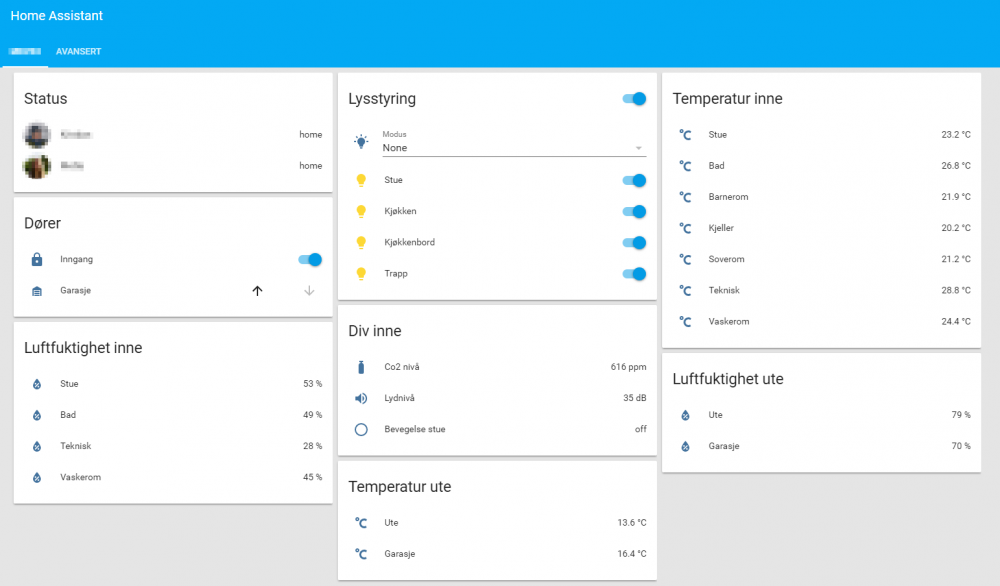
Task: Open the Kjøkkenbord light entity details
Action: pos(409,242)
